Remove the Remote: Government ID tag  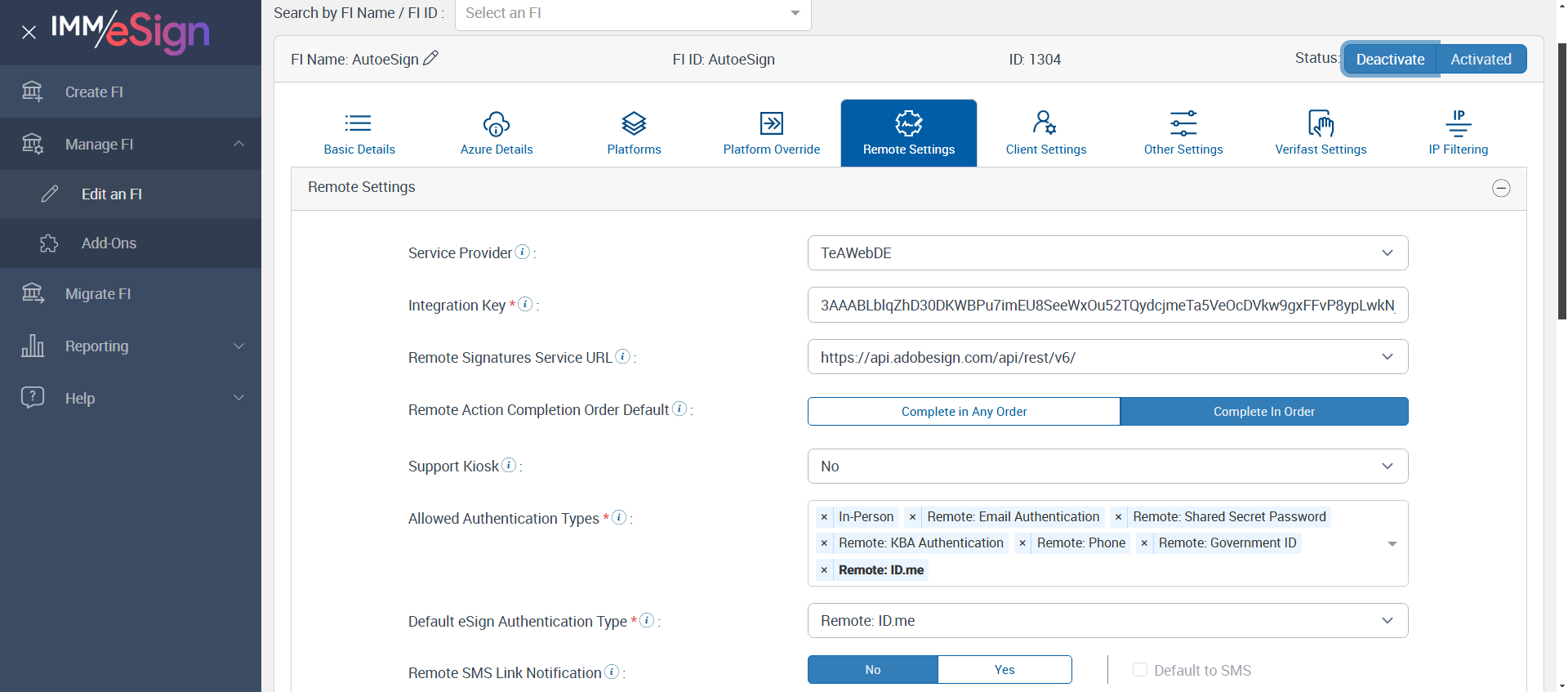pyautogui.click(x=1145, y=543)
